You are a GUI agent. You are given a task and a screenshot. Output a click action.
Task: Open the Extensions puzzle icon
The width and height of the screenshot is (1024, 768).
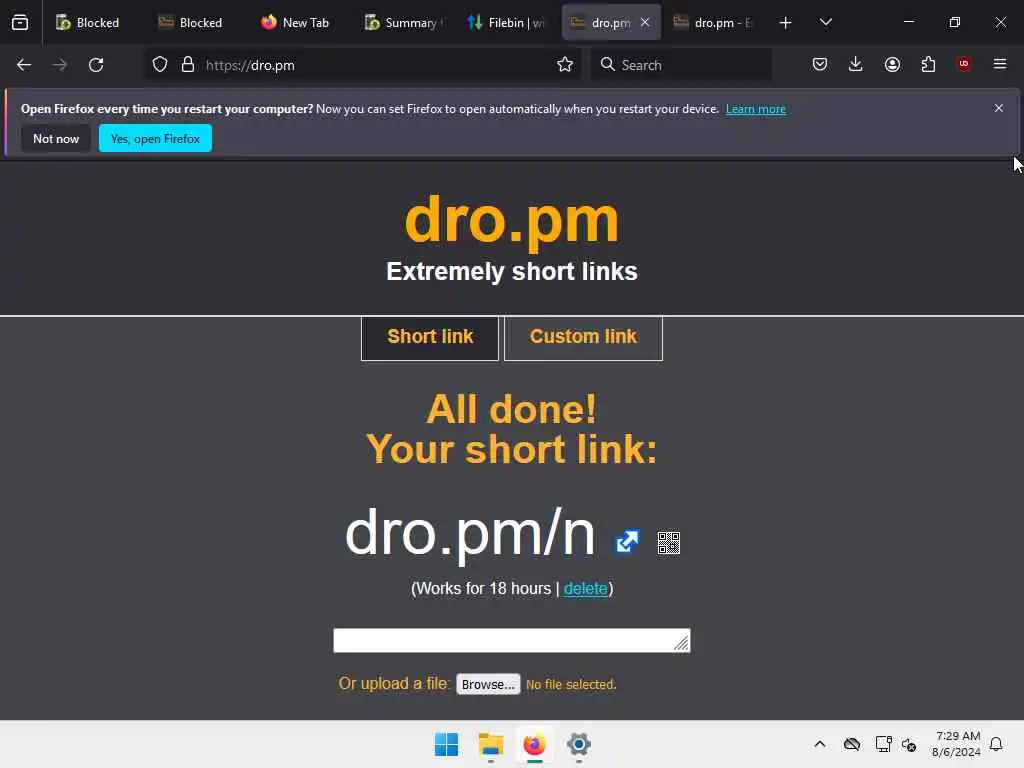[928, 64]
